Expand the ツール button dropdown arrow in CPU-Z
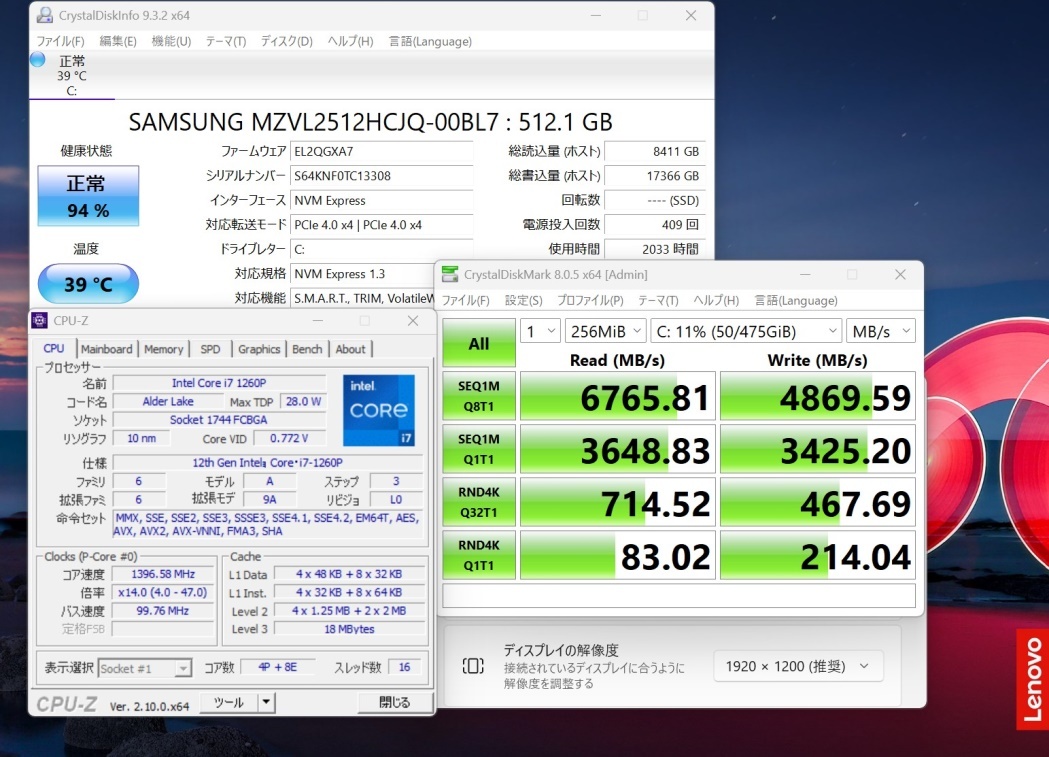Screen dimensions: 1049x757 pyautogui.click(x=266, y=702)
